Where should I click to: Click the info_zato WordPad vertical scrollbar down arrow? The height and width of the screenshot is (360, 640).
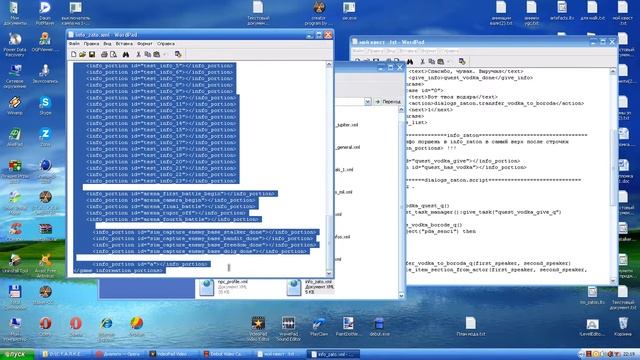pos(329,273)
